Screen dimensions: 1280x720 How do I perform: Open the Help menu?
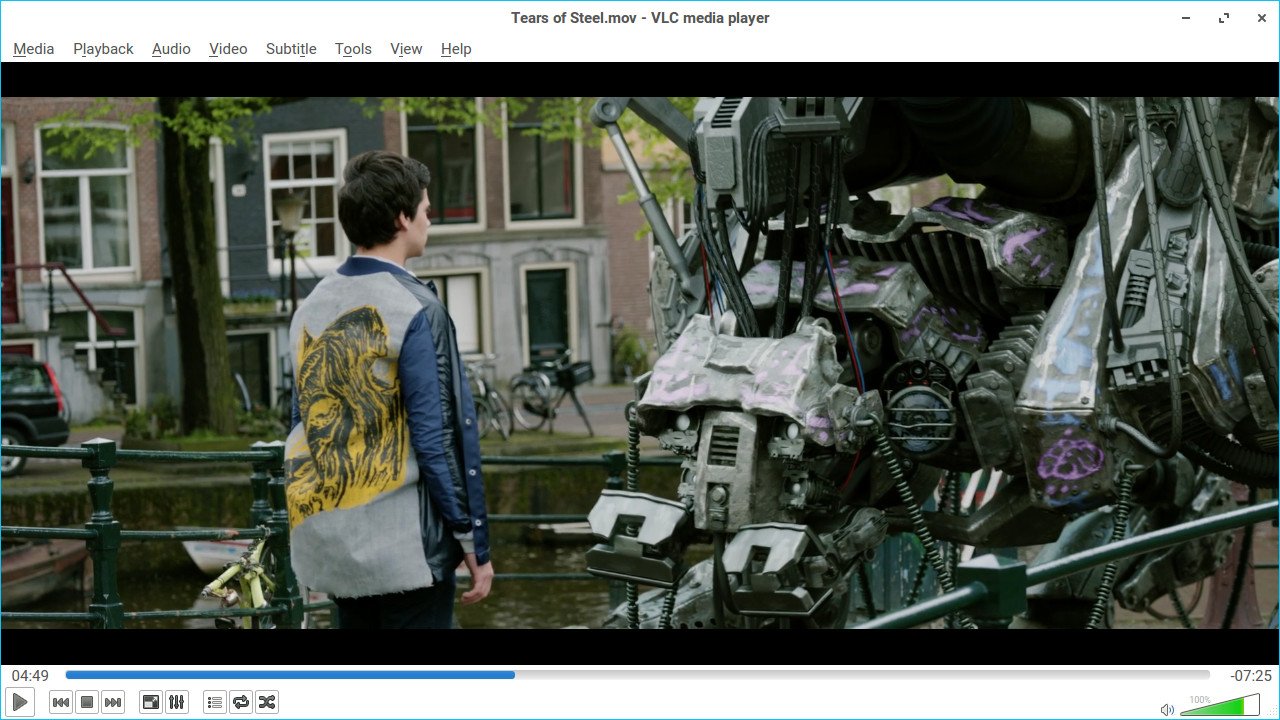coord(456,49)
